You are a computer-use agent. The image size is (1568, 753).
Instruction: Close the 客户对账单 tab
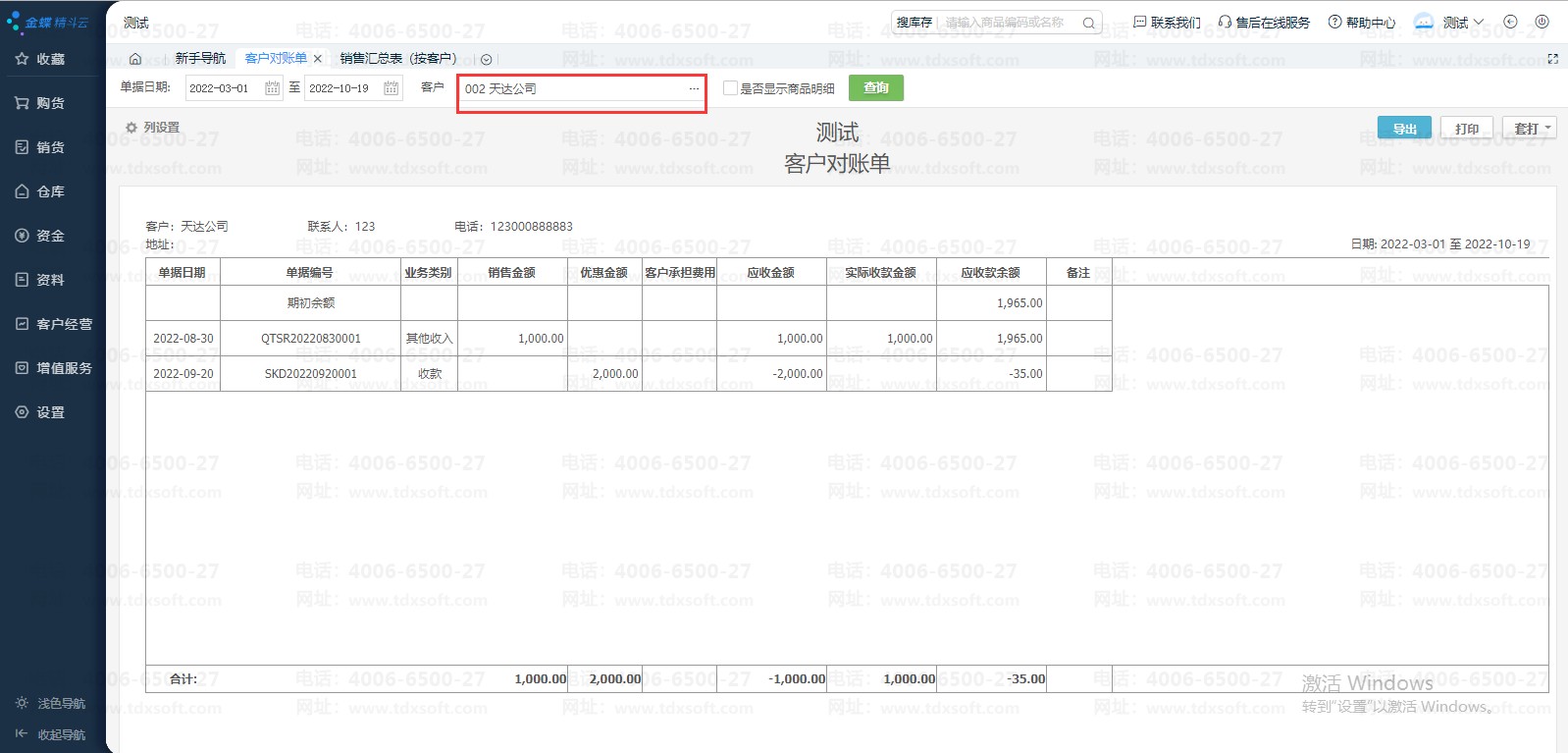[x=318, y=59]
